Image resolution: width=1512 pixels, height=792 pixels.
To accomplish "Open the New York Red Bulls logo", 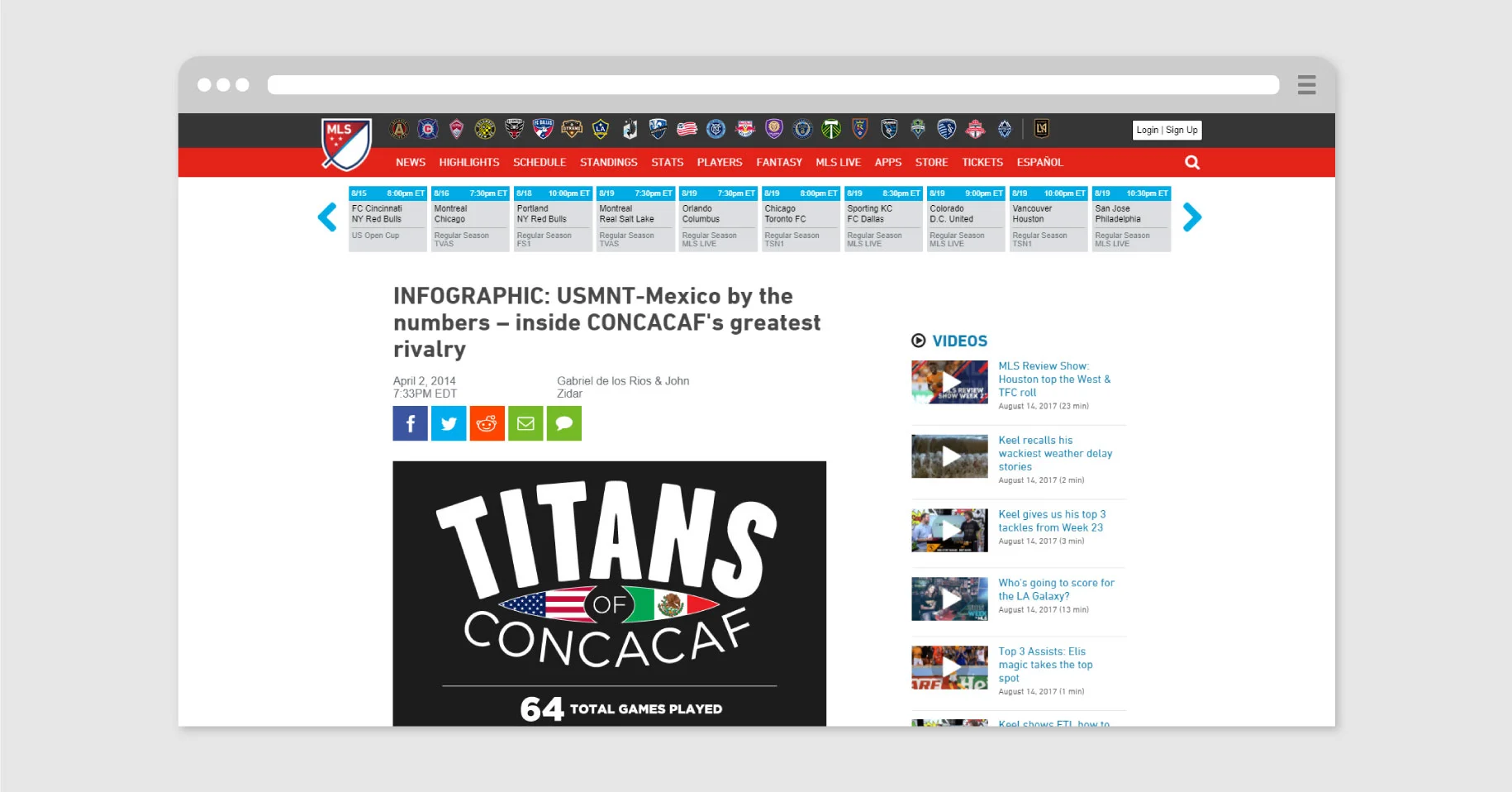I will 745,129.
